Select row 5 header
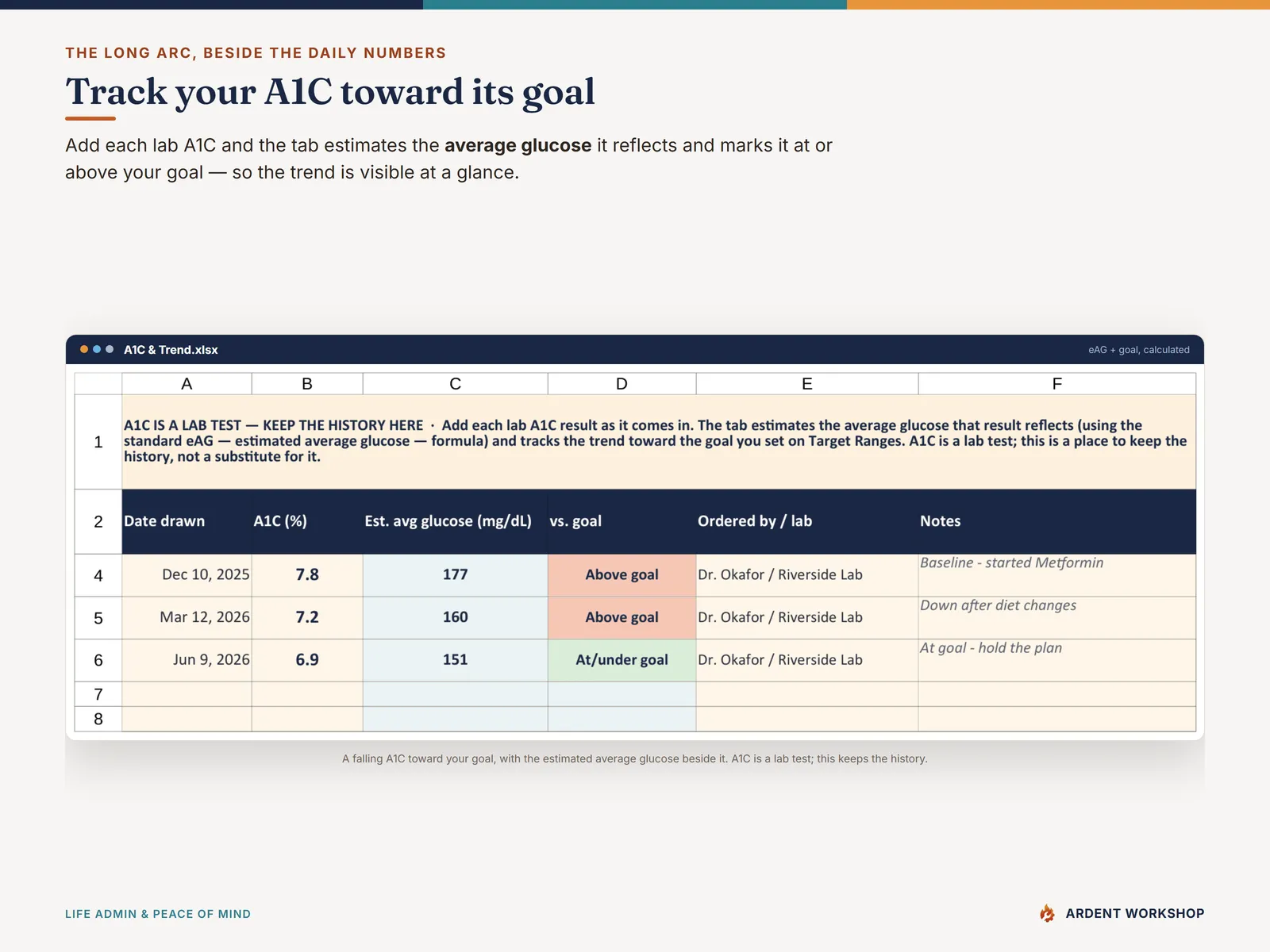 98,618
